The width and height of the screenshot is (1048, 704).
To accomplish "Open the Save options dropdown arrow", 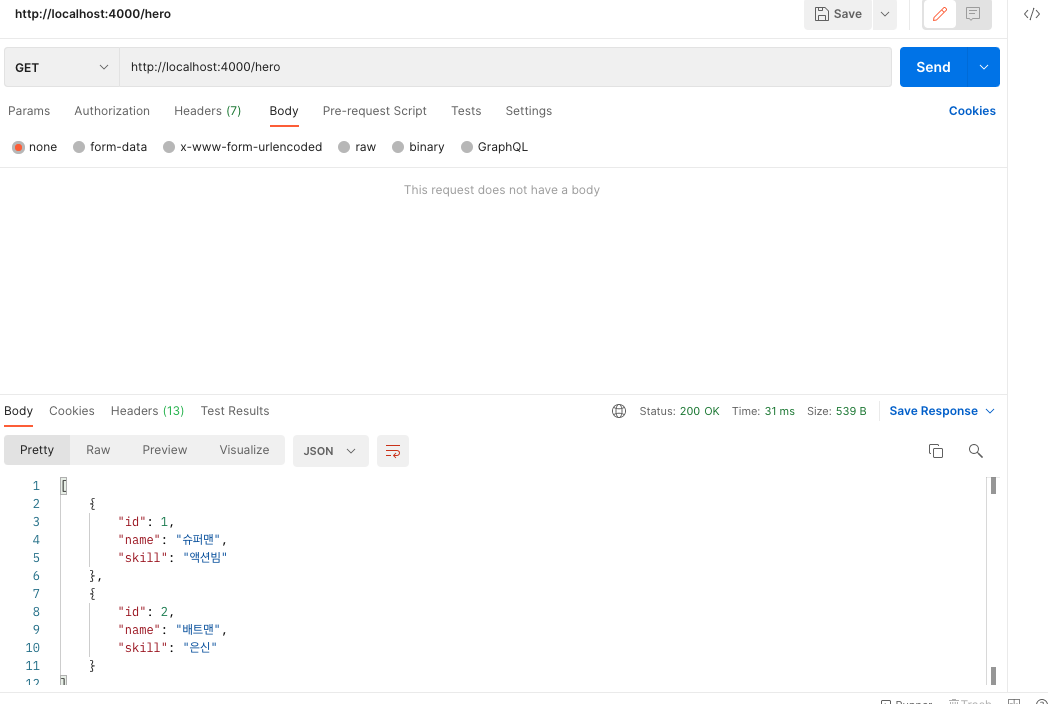I will (885, 14).
